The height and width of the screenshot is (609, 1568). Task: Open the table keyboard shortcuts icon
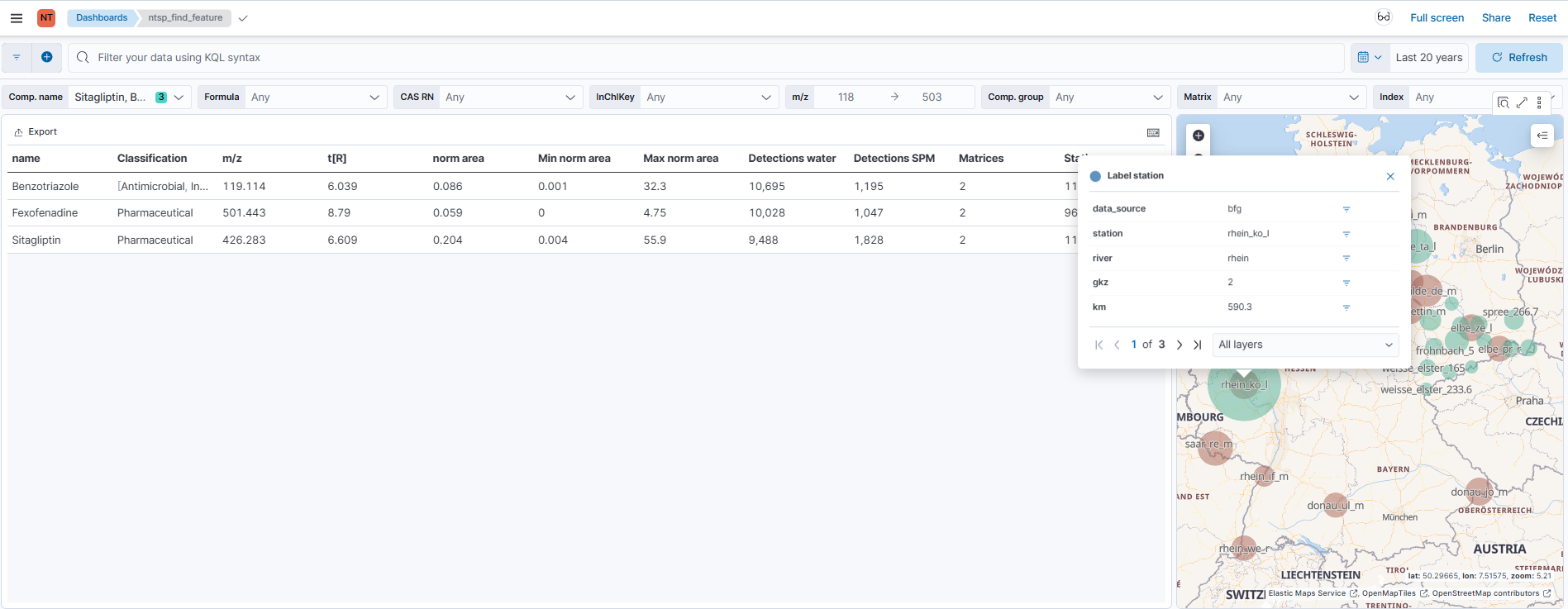pyautogui.click(x=1153, y=132)
